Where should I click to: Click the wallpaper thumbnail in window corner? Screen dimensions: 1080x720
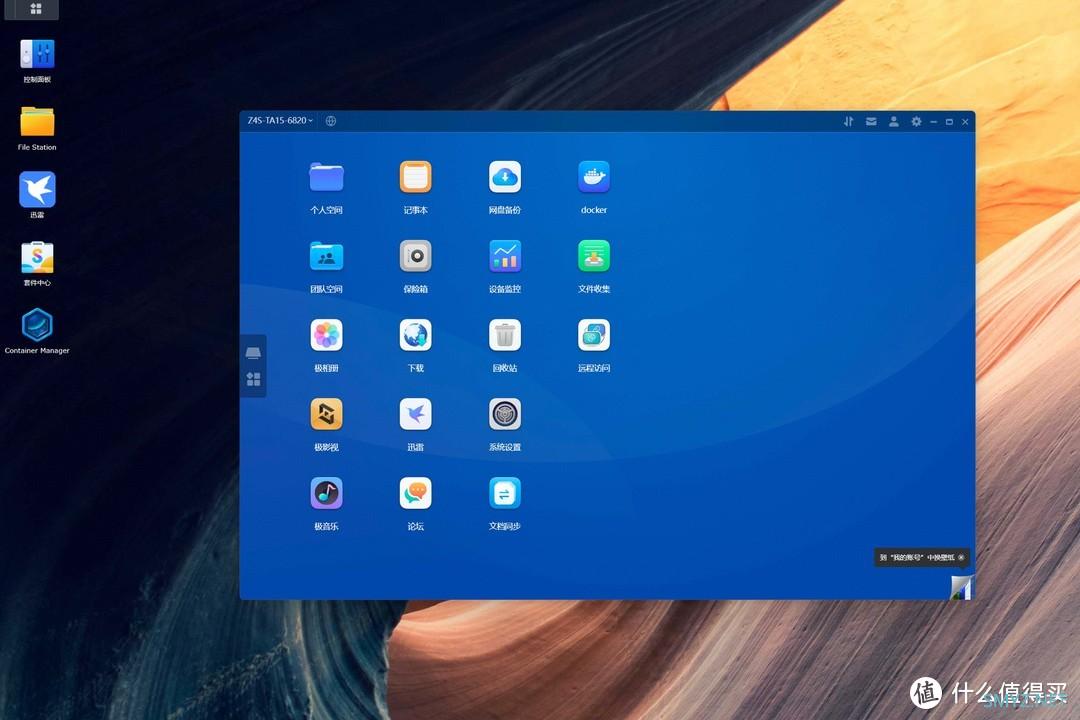[x=961, y=588]
